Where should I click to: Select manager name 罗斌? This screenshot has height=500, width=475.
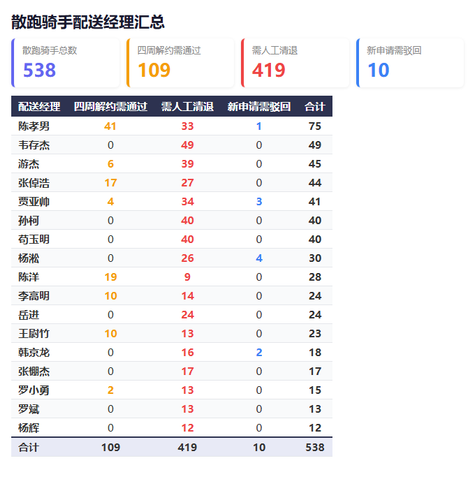pyautogui.click(x=29, y=409)
